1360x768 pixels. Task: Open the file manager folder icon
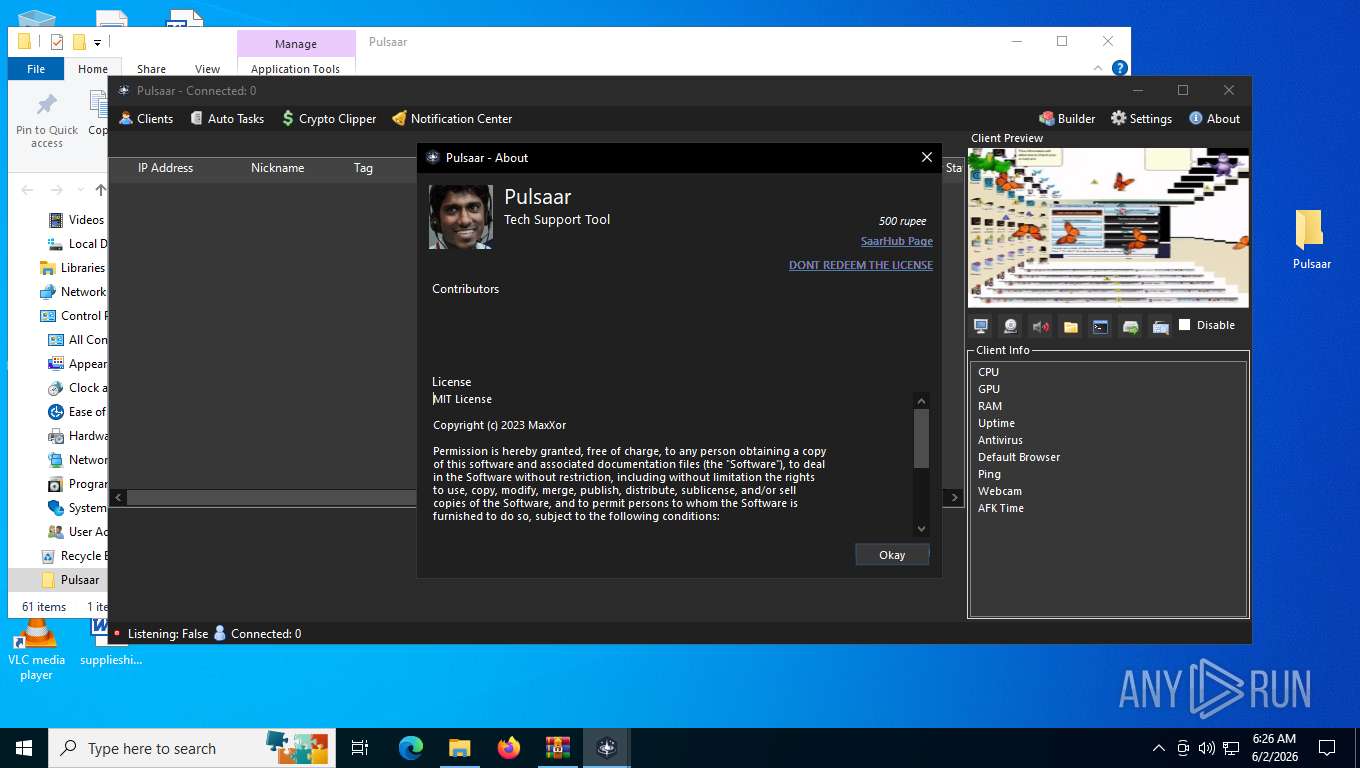point(1070,326)
